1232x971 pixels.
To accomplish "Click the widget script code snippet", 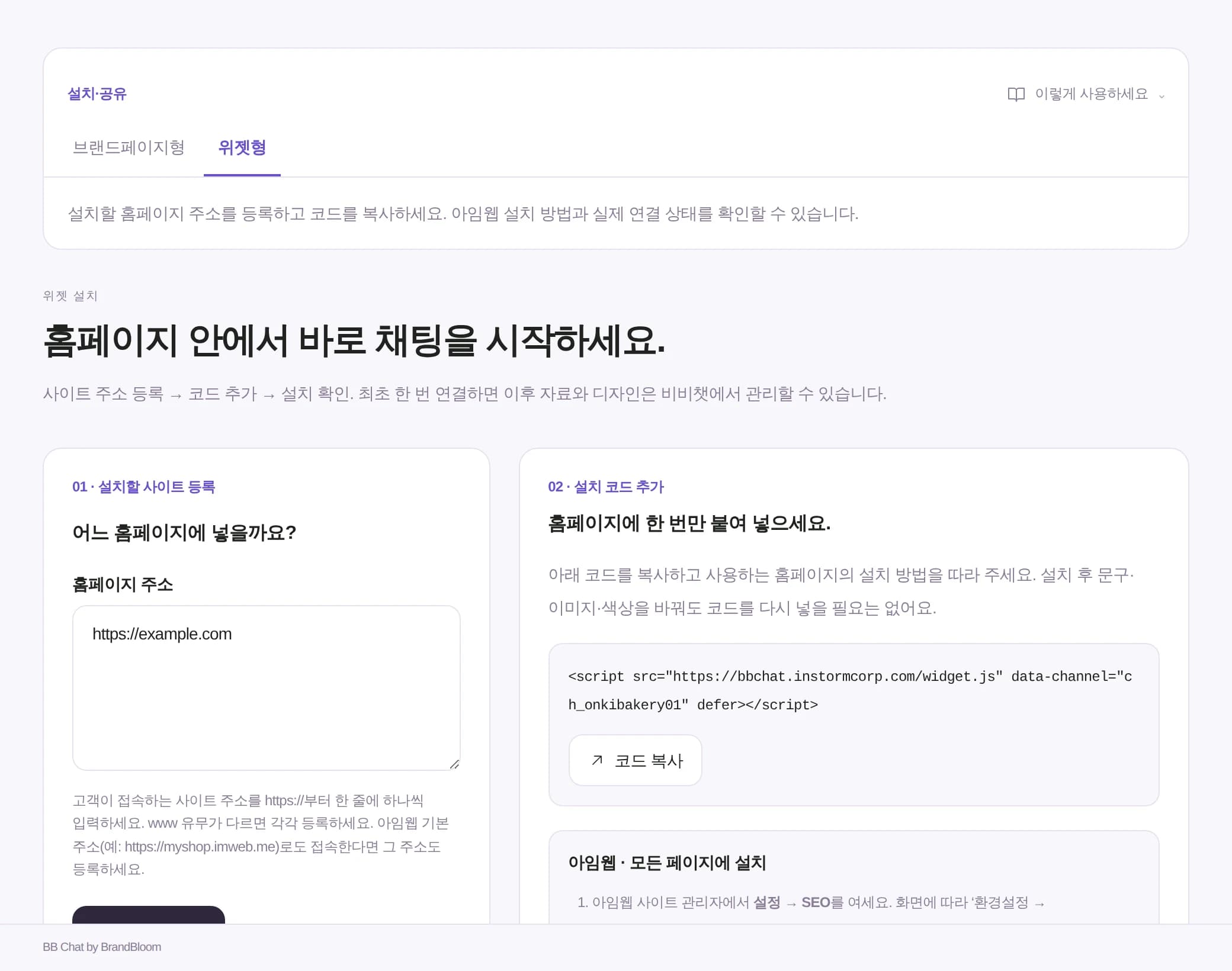I will pos(850,690).
